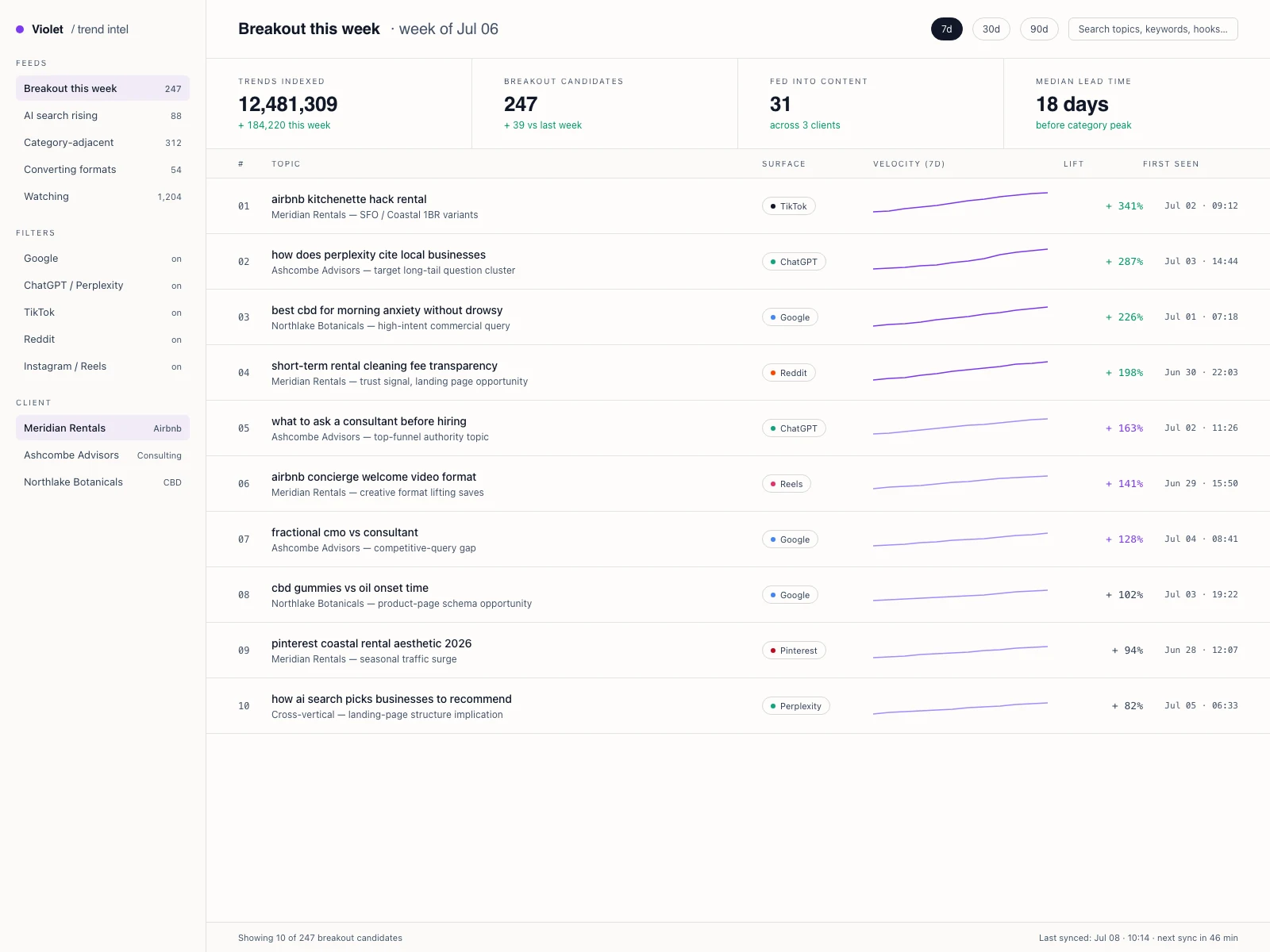Open topic 'short-term rental cleaning fee transparency'
Viewport: 1270px width, 952px height.
pos(384,366)
